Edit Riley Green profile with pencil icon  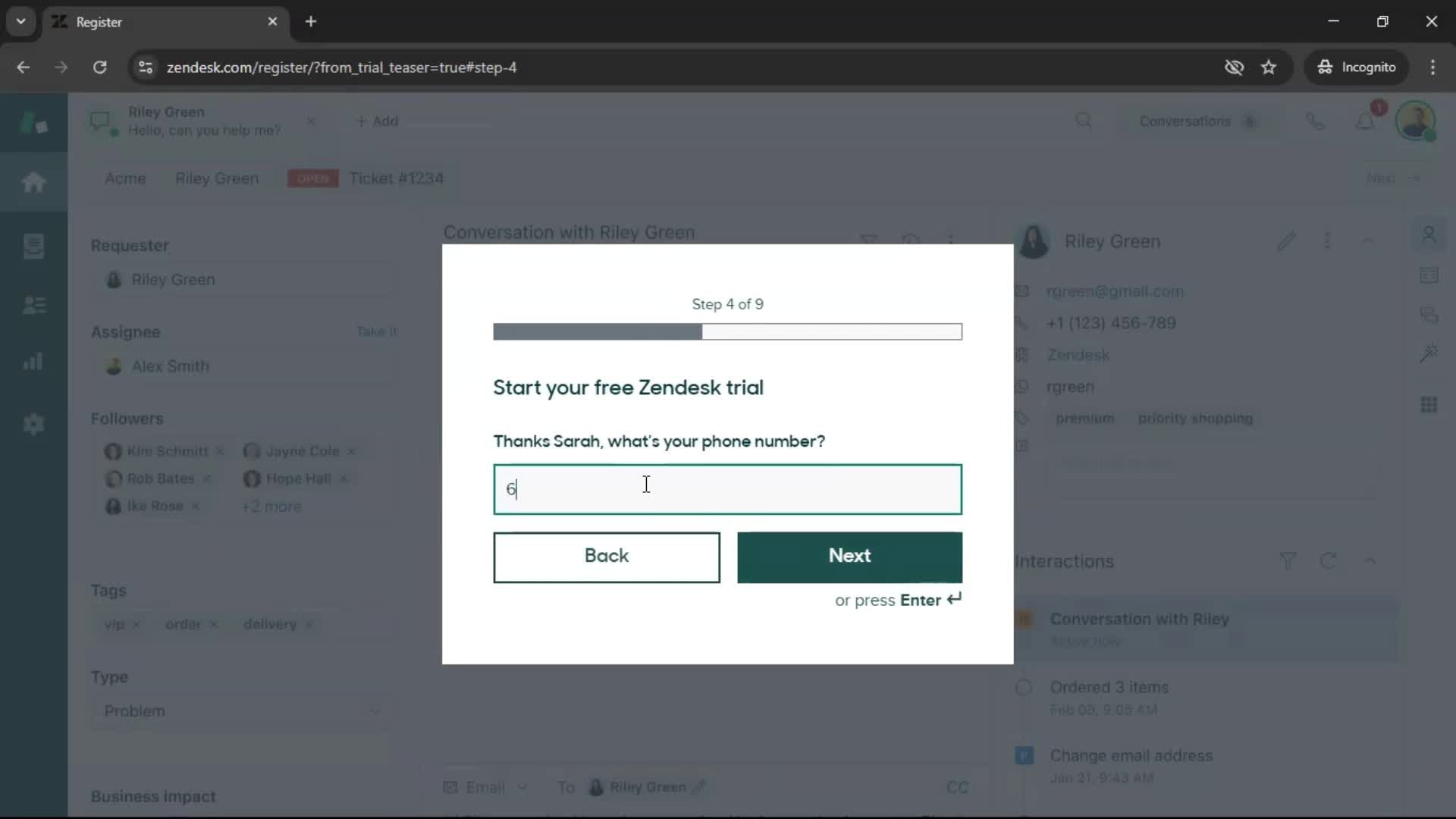(1286, 242)
